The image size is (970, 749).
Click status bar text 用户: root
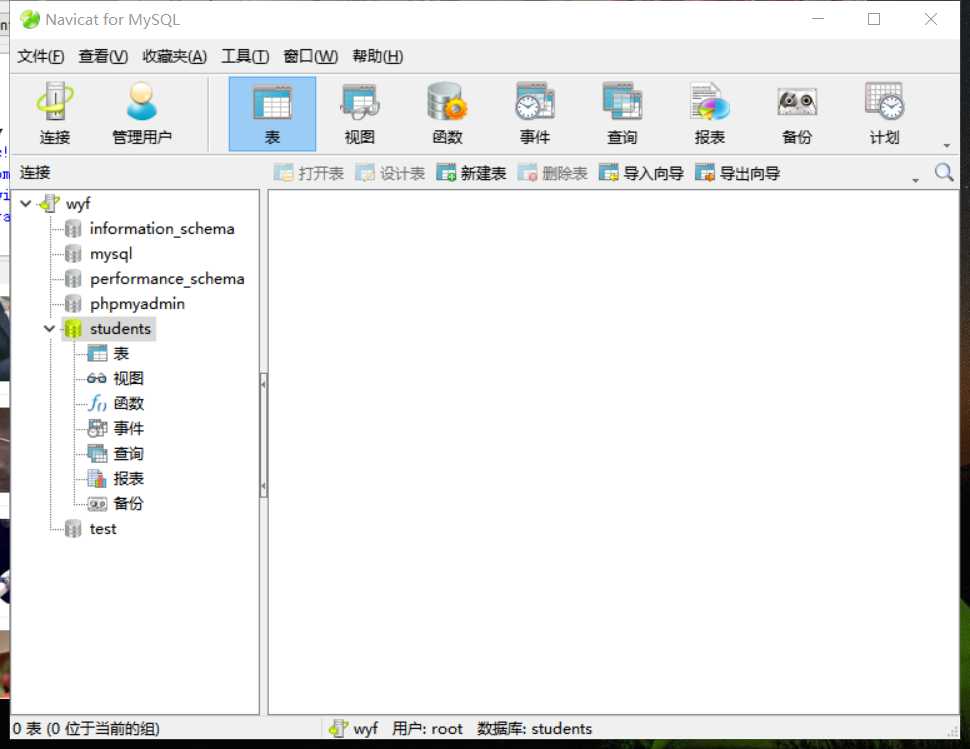point(427,729)
